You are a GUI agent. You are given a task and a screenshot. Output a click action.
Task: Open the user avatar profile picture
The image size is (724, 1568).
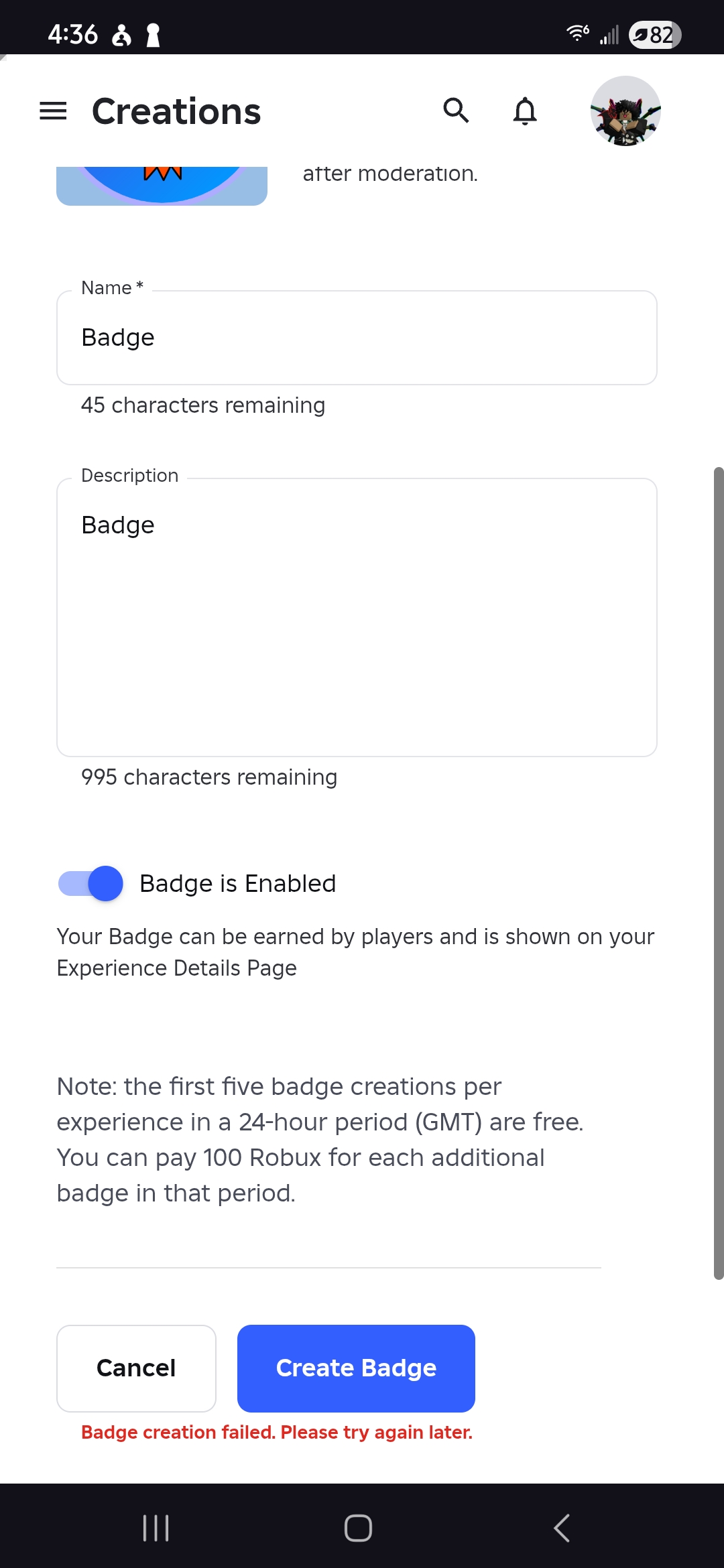pos(625,111)
